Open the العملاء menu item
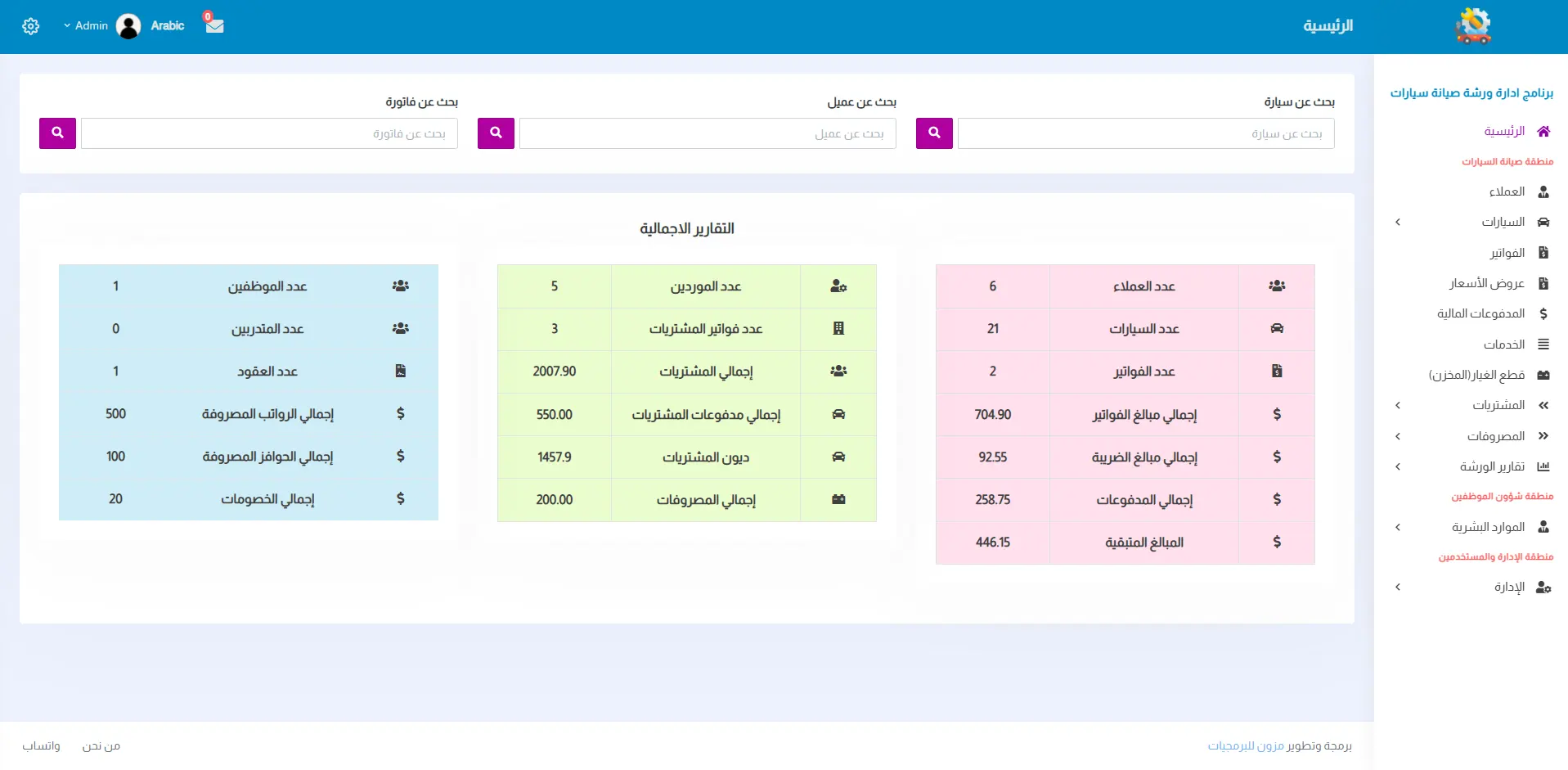Screen dimensions: 1568x770 tap(1507, 191)
